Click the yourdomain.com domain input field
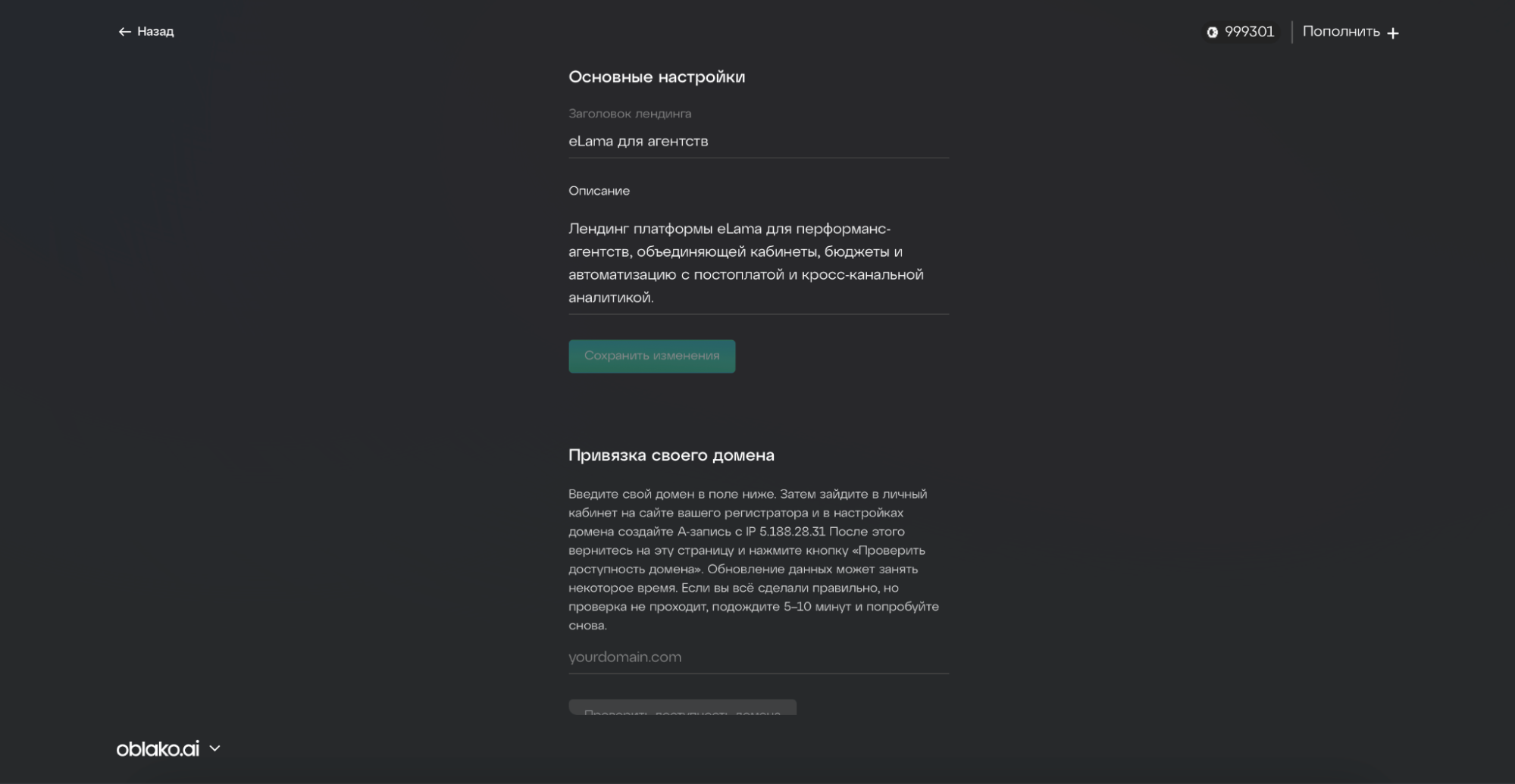The height and width of the screenshot is (784, 1515). pos(758,657)
